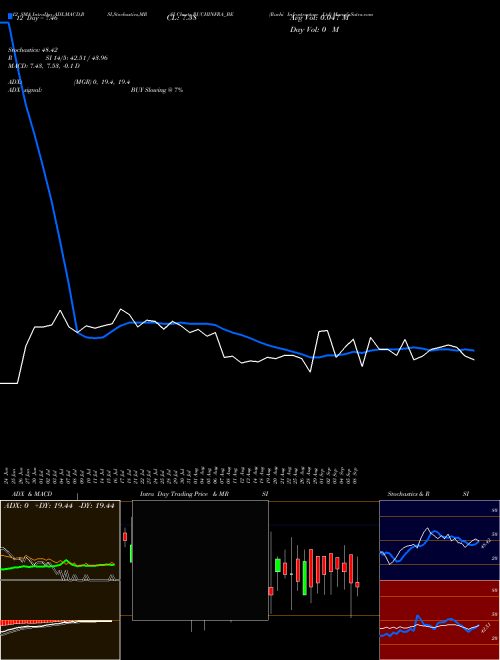The image size is (500, 660).
Task: Click the tall green candlestick in candle panel
Action: coord(305,578)
